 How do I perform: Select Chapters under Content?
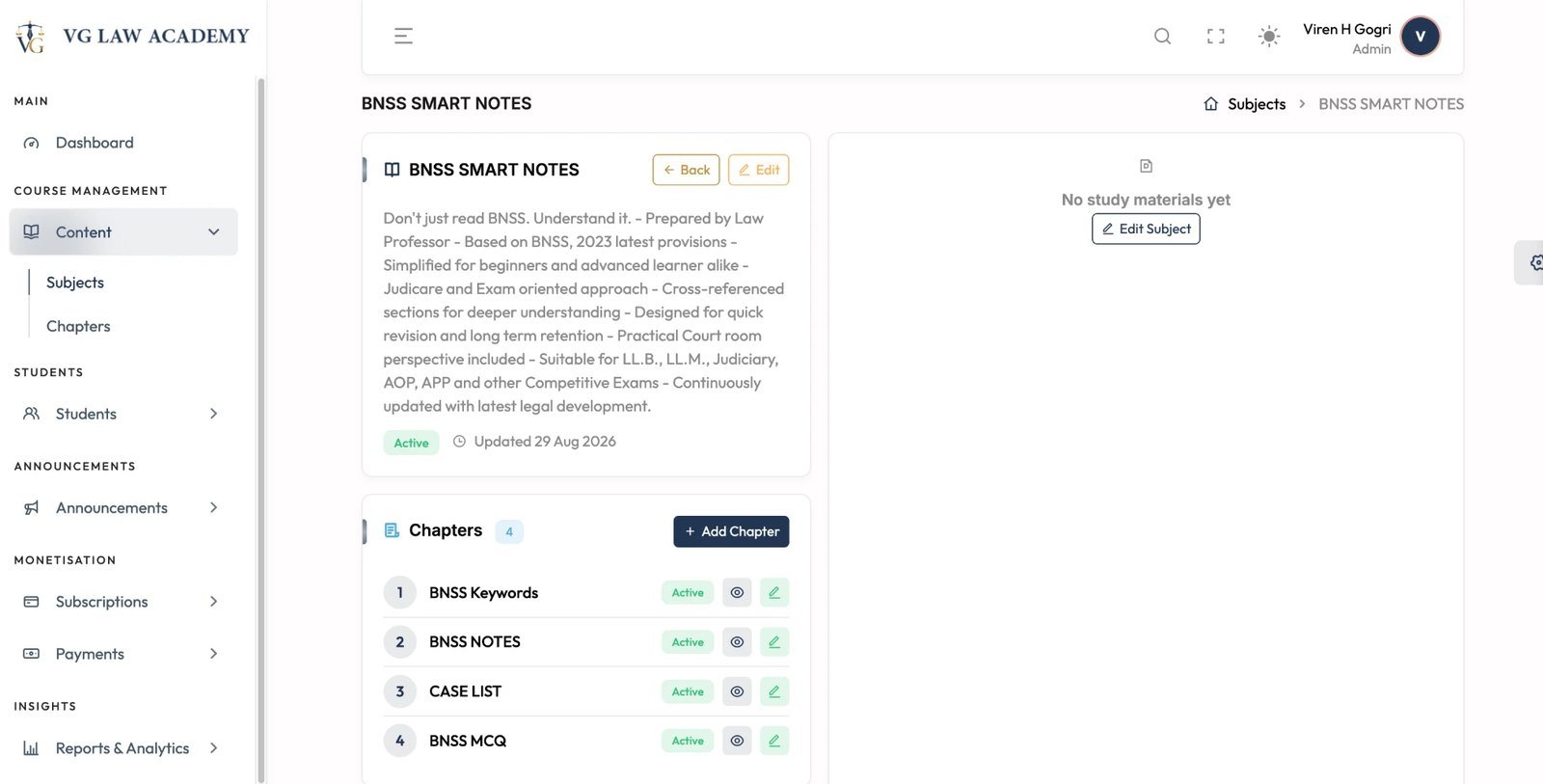[x=78, y=326]
